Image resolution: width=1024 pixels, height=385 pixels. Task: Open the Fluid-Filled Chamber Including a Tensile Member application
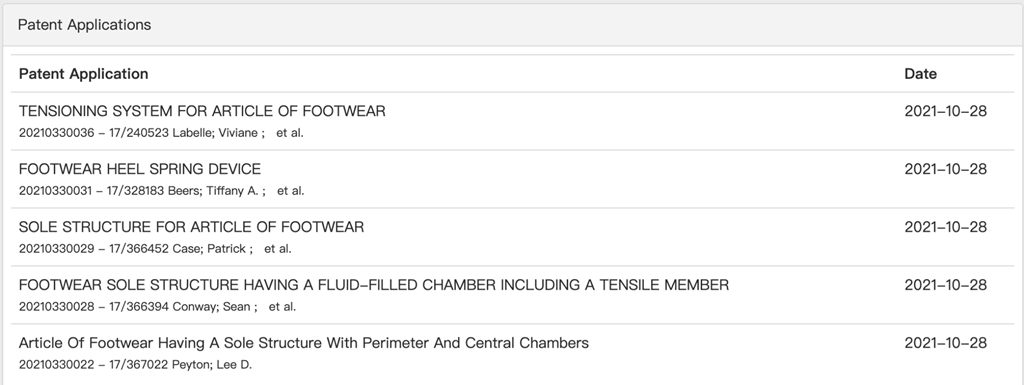click(374, 285)
